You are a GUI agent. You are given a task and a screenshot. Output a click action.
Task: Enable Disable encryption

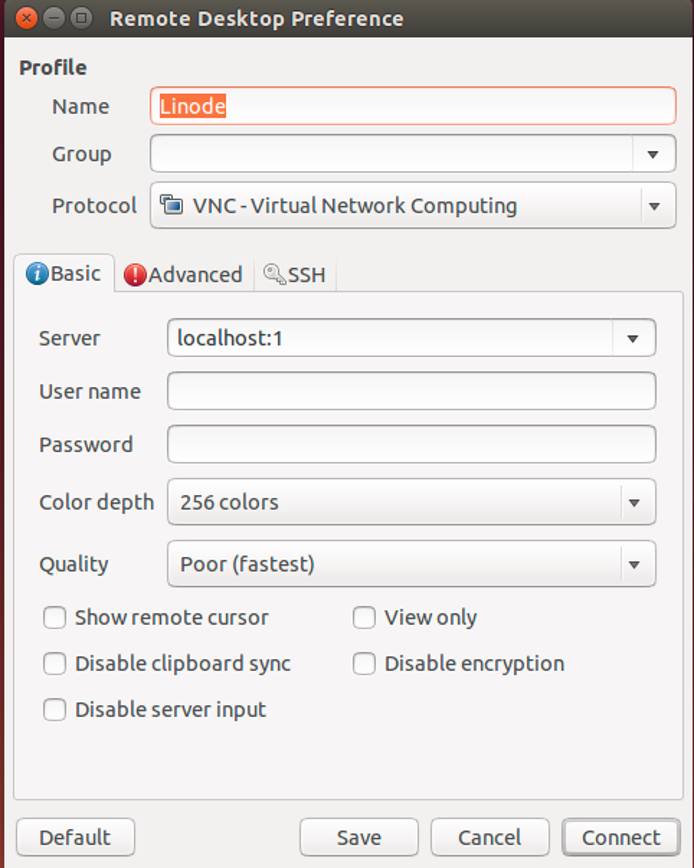click(363, 664)
